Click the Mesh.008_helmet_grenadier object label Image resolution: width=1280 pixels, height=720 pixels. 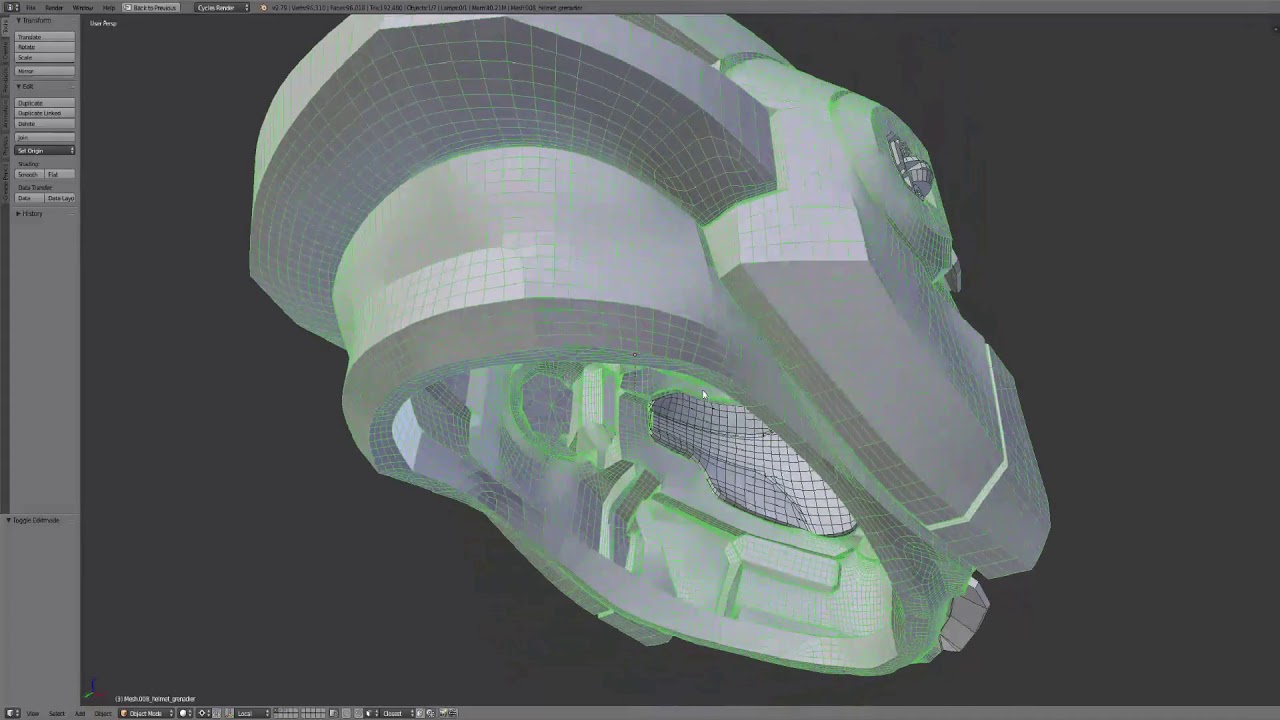[x=155, y=699]
